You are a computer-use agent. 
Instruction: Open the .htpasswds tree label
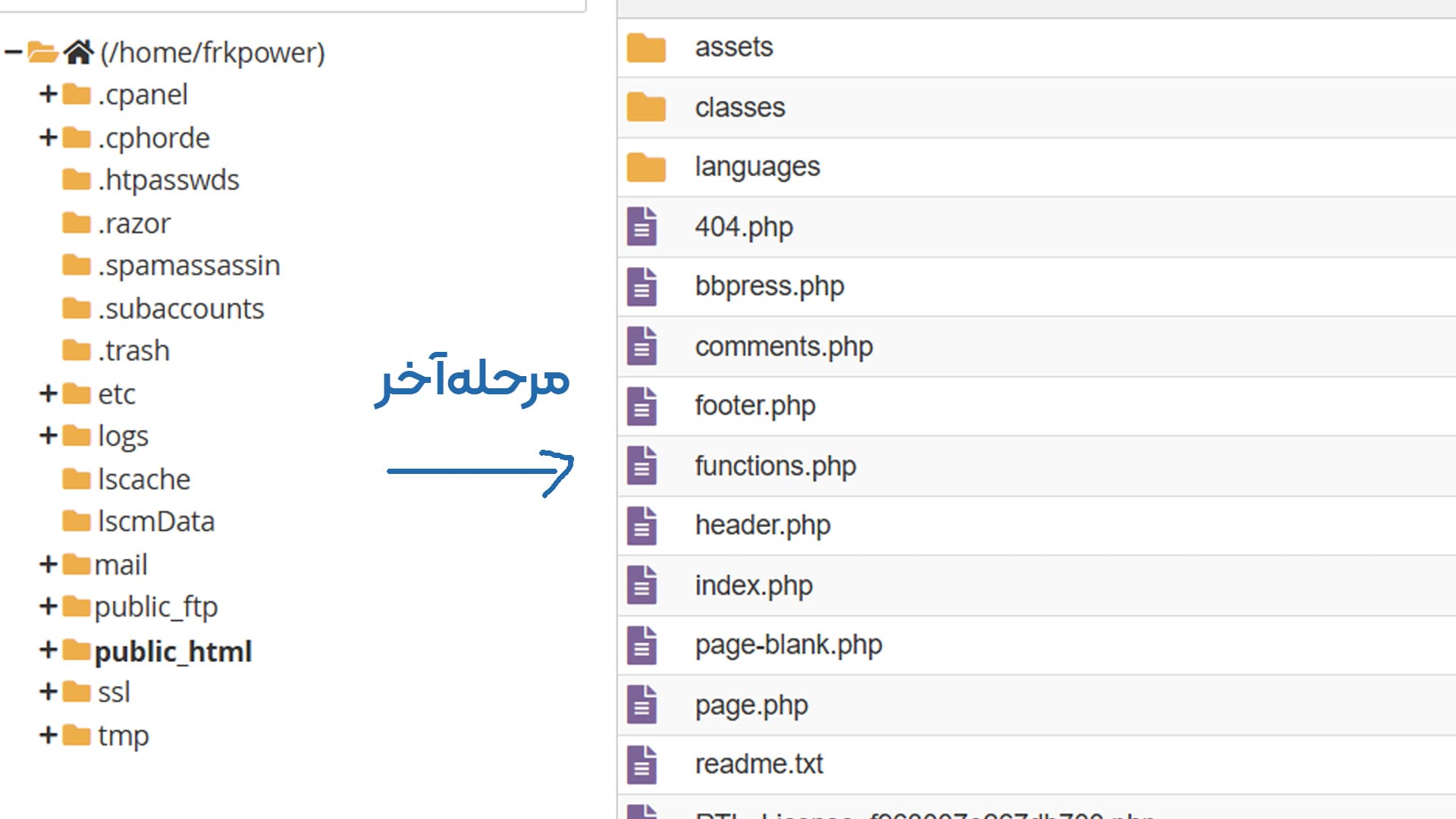coord(168,180)
